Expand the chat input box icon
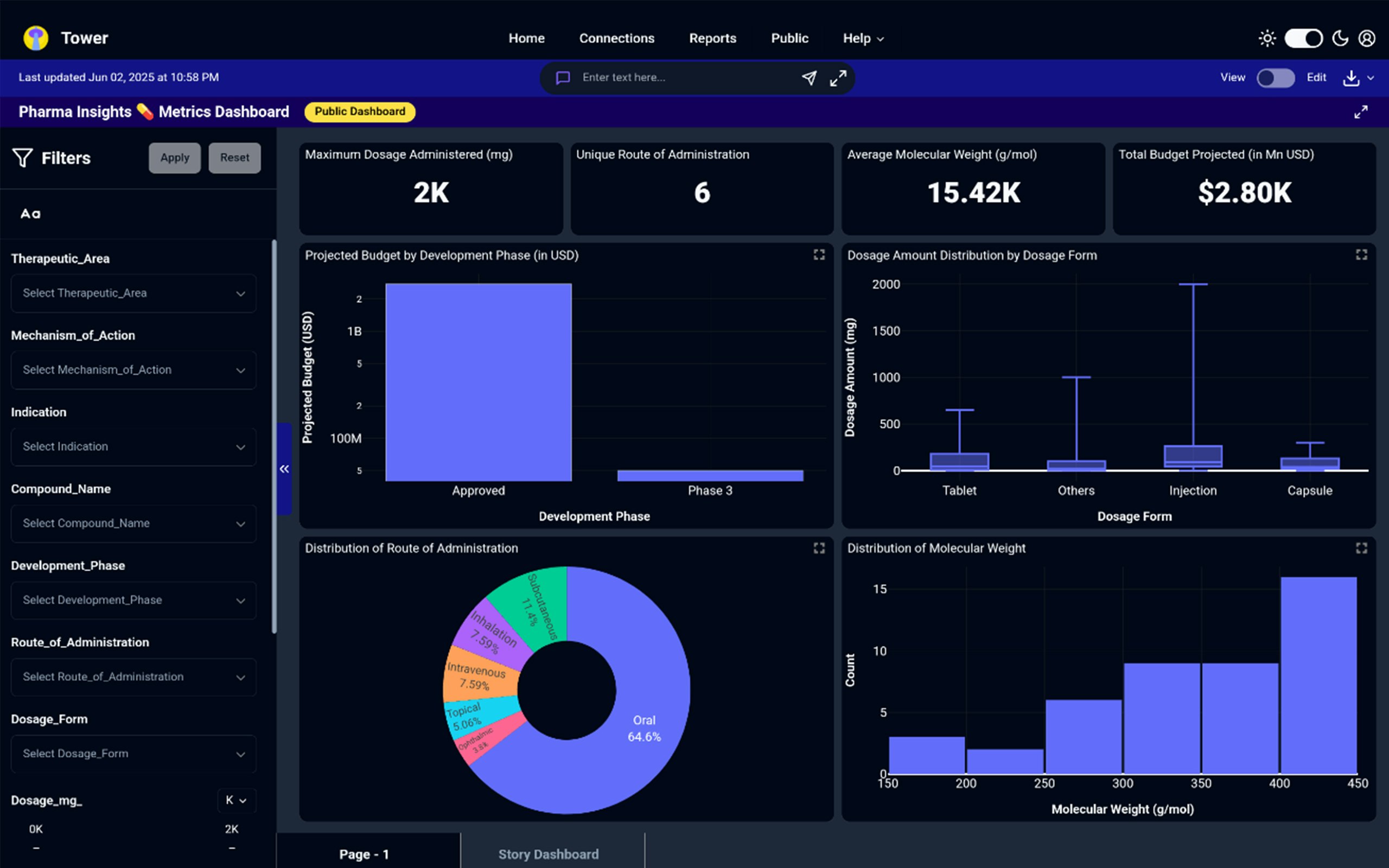This screenshot has height=868, width=1389. tap(838, 78)
